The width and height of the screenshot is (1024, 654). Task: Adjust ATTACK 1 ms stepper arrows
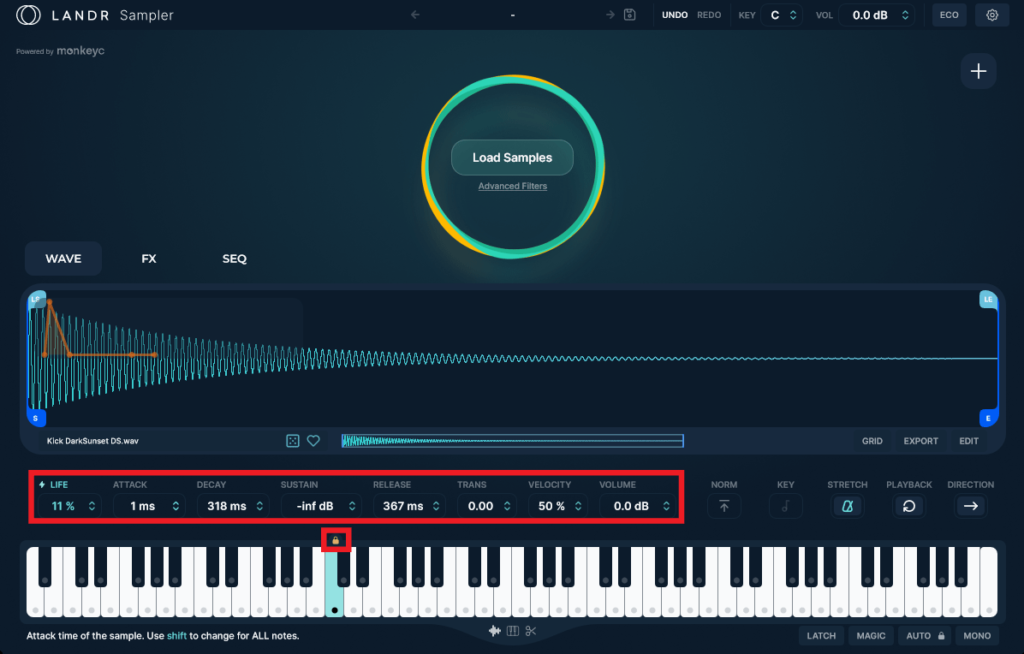point(176,506)
